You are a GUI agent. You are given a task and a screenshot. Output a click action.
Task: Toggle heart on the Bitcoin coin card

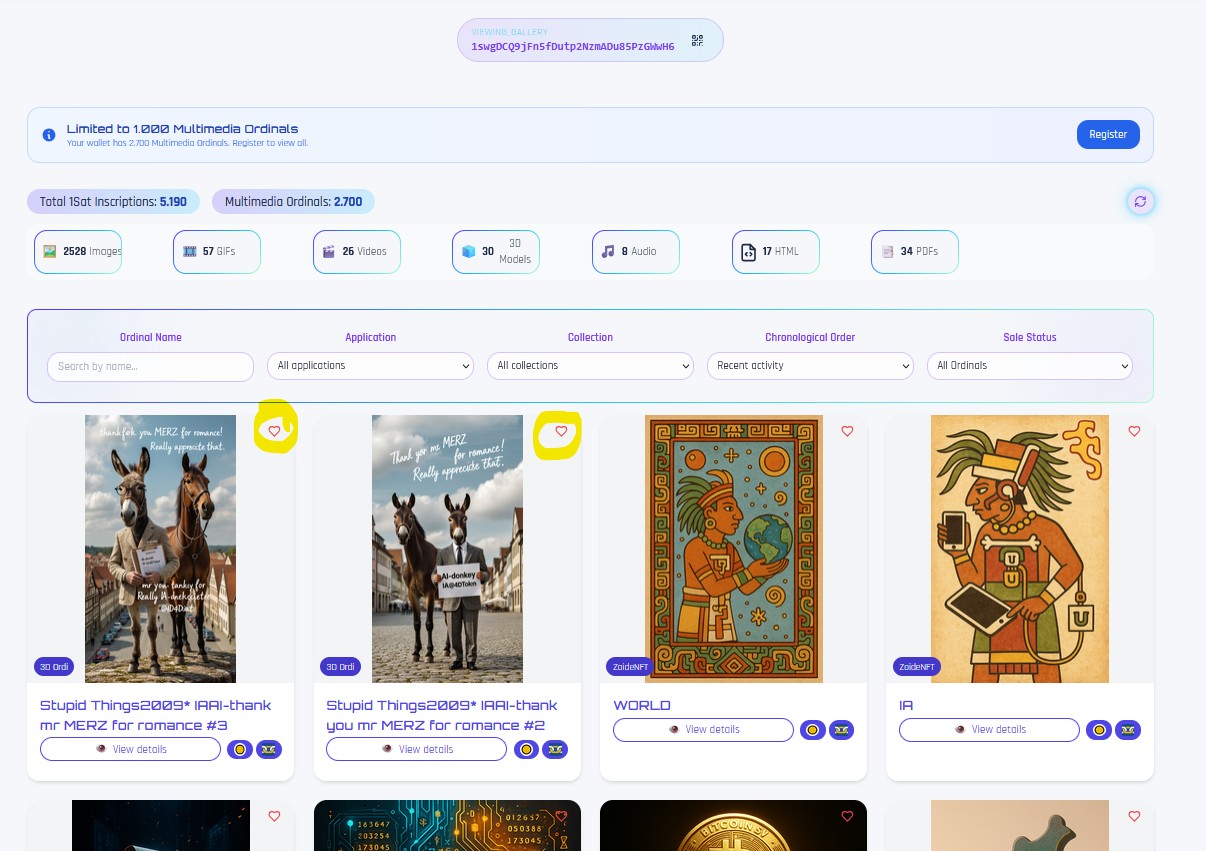click(x=847, y=816)
